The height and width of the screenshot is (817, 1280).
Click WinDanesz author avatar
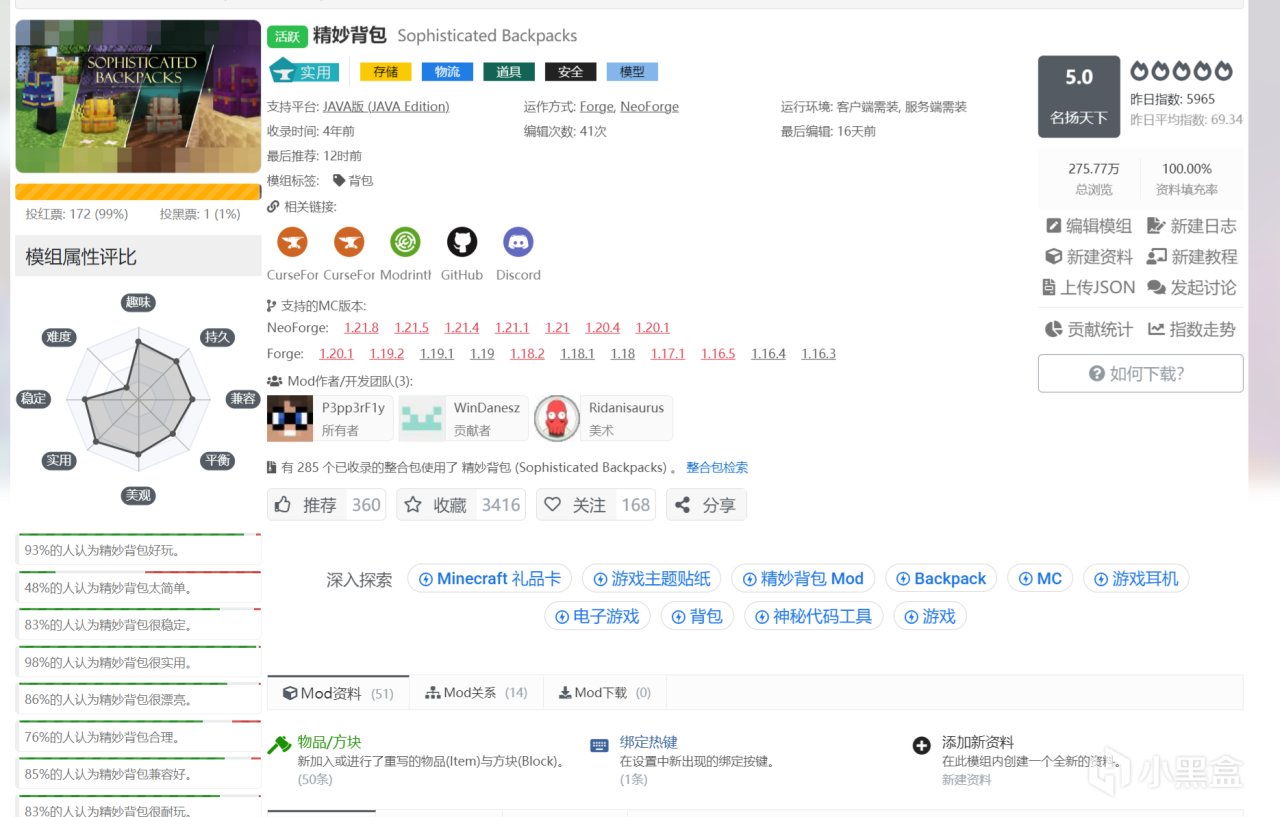(422, 418)
